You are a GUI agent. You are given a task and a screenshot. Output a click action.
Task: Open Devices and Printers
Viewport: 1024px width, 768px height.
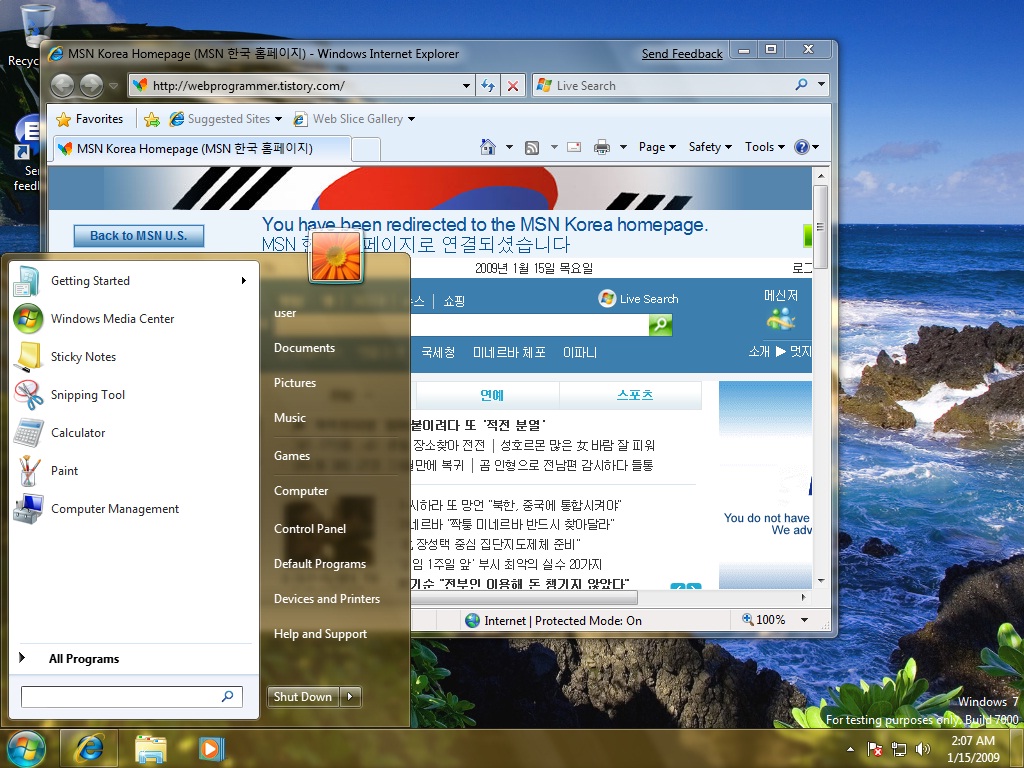tap(327, 599)
